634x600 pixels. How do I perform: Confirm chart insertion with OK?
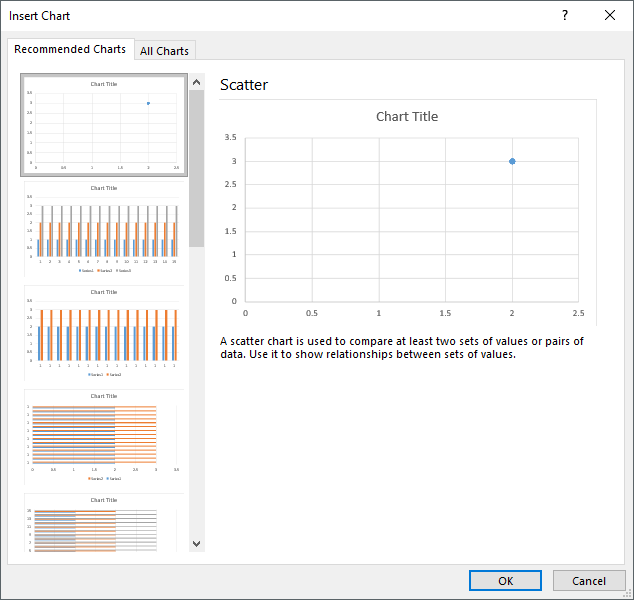pos(505,581)
